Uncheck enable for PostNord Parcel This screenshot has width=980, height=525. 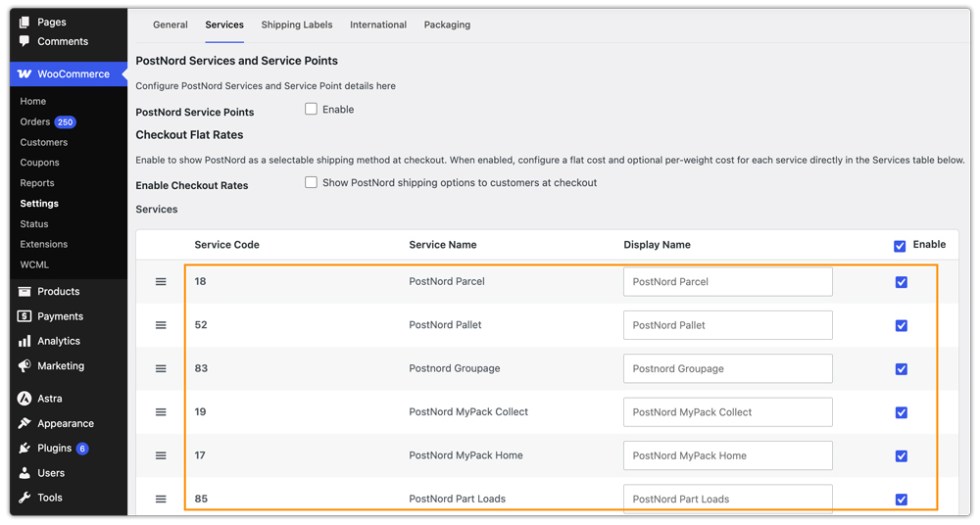tap(901, 282)
